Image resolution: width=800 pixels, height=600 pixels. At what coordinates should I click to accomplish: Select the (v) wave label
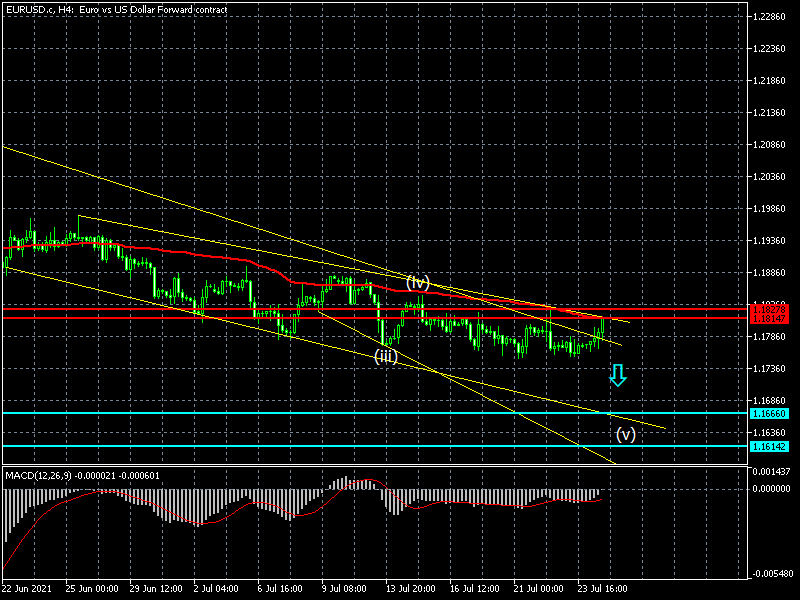tap(625, 434)
